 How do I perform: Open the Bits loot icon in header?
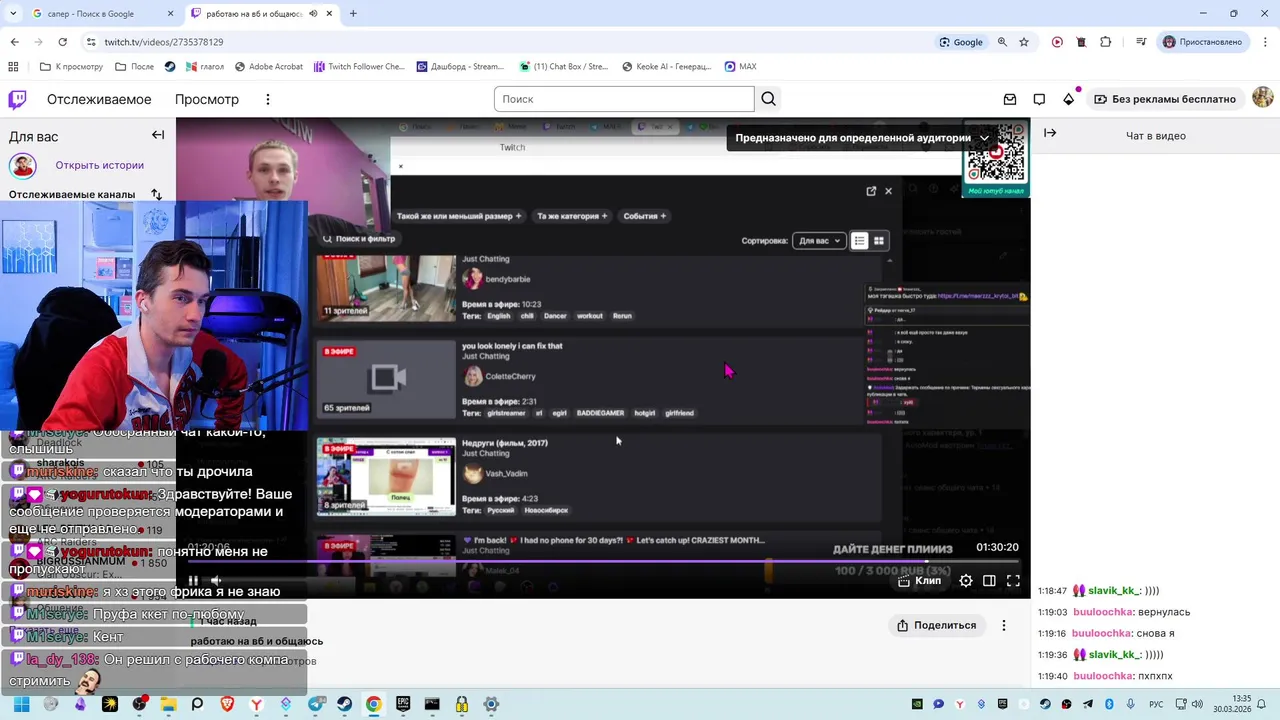click(1068, 99)
